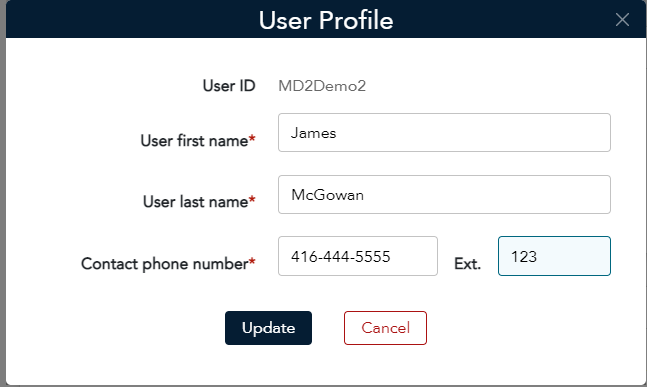The width and height of the screenshot is (647, 387).
Task: Select the MD2Demo2 user ID value
Action: click(x=322, y=86)
